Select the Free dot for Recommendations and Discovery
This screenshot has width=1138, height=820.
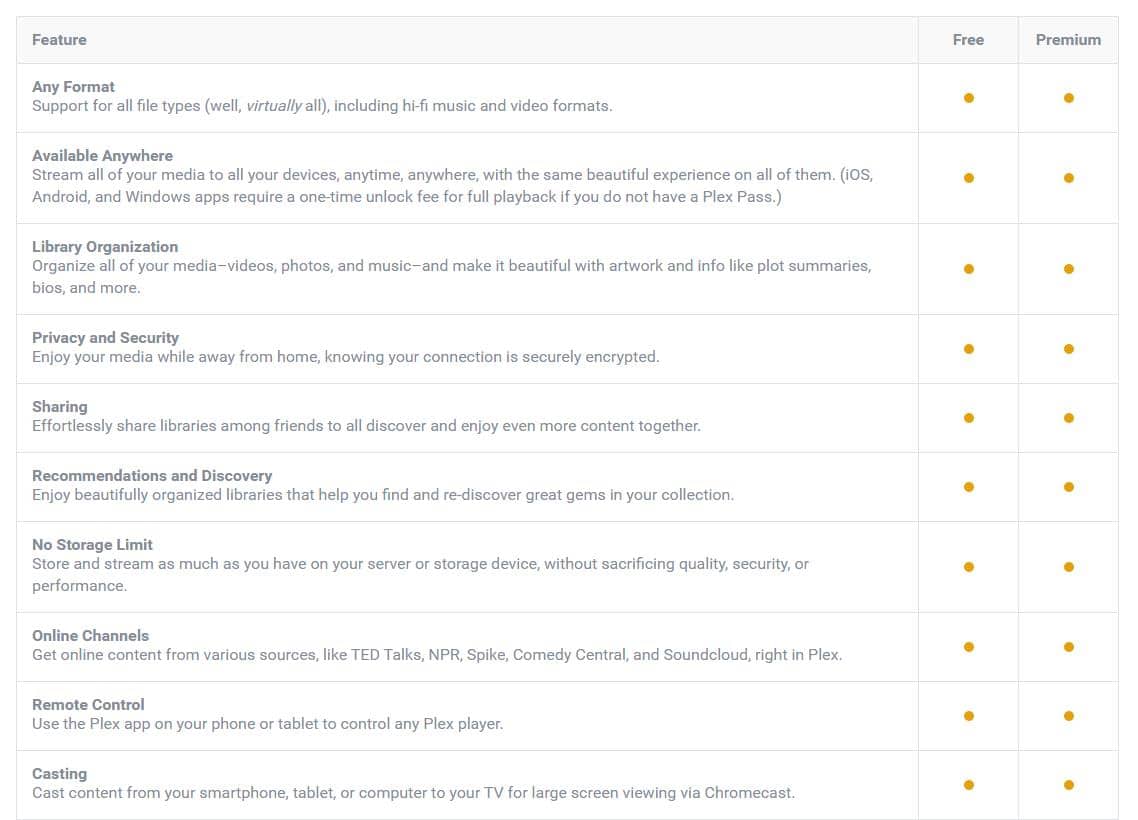coord(968,487)
